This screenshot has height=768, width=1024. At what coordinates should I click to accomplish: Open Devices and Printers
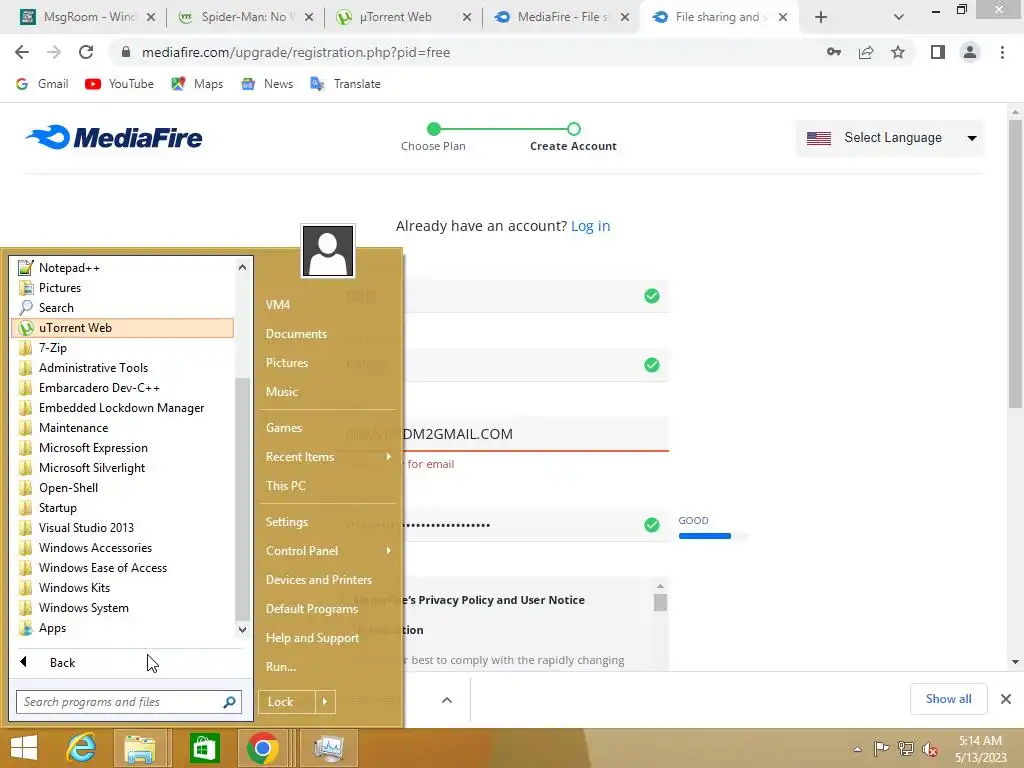coord(328,580)
